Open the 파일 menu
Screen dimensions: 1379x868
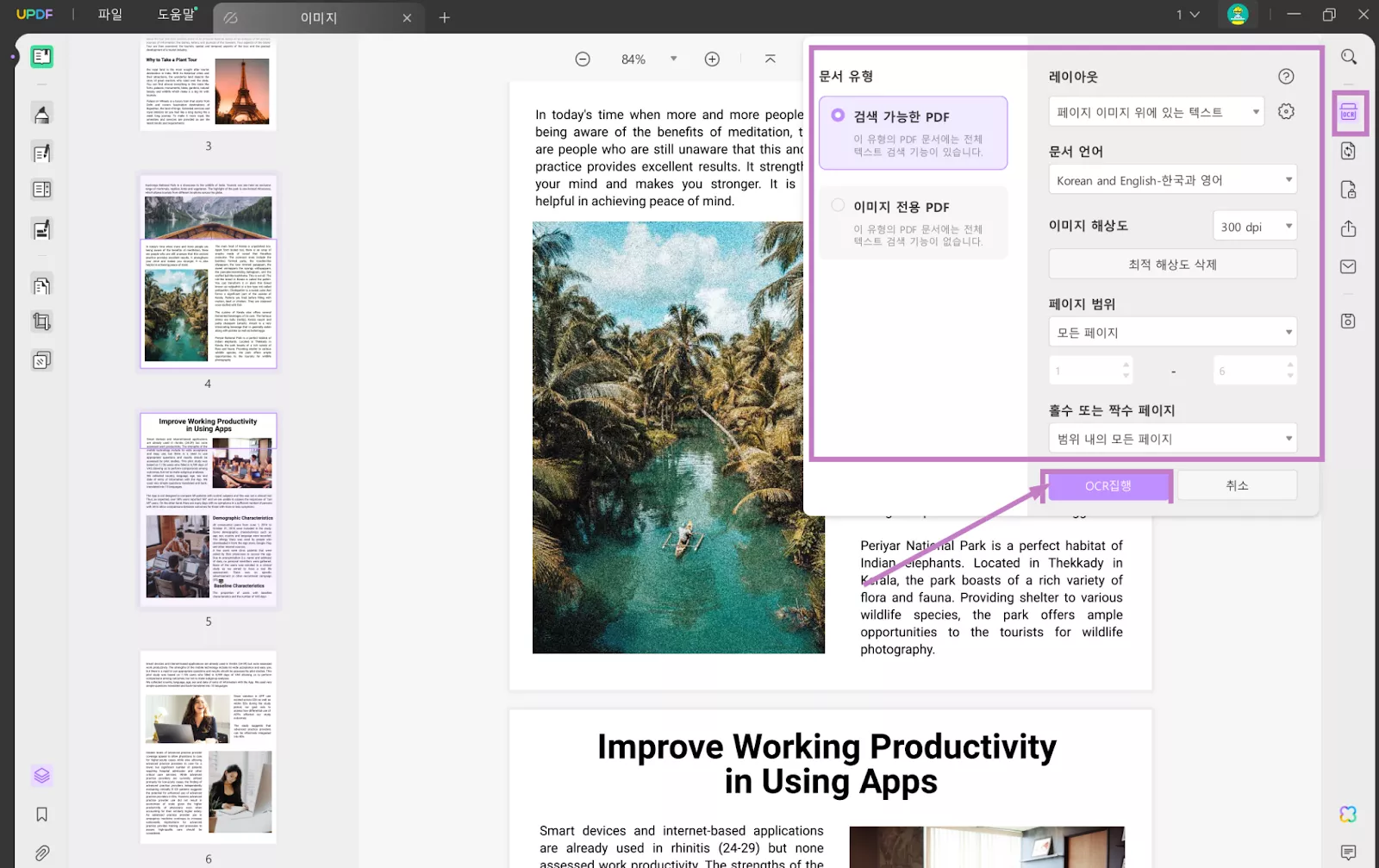pos(109,15)
